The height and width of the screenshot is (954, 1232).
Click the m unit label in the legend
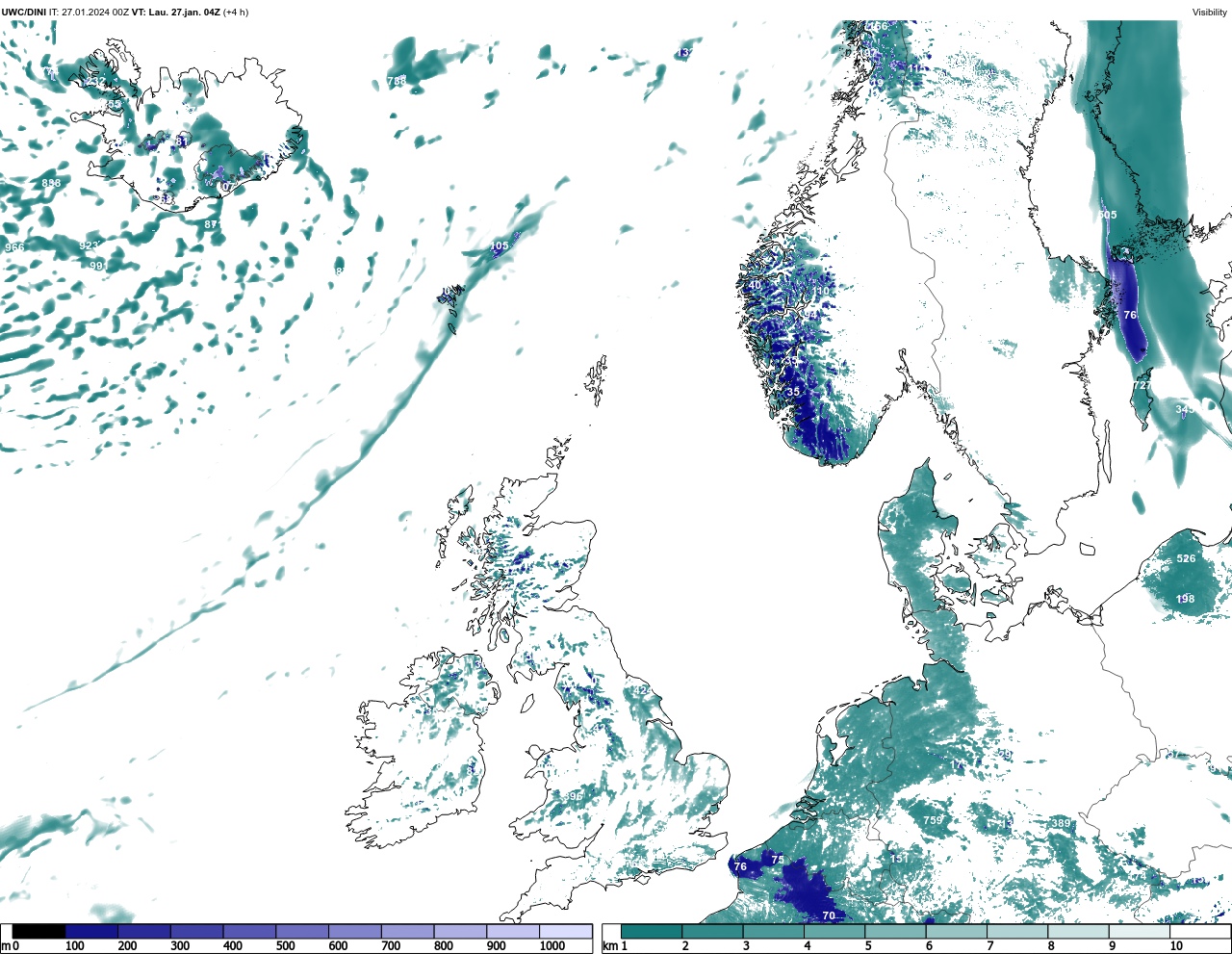[5, 947]
